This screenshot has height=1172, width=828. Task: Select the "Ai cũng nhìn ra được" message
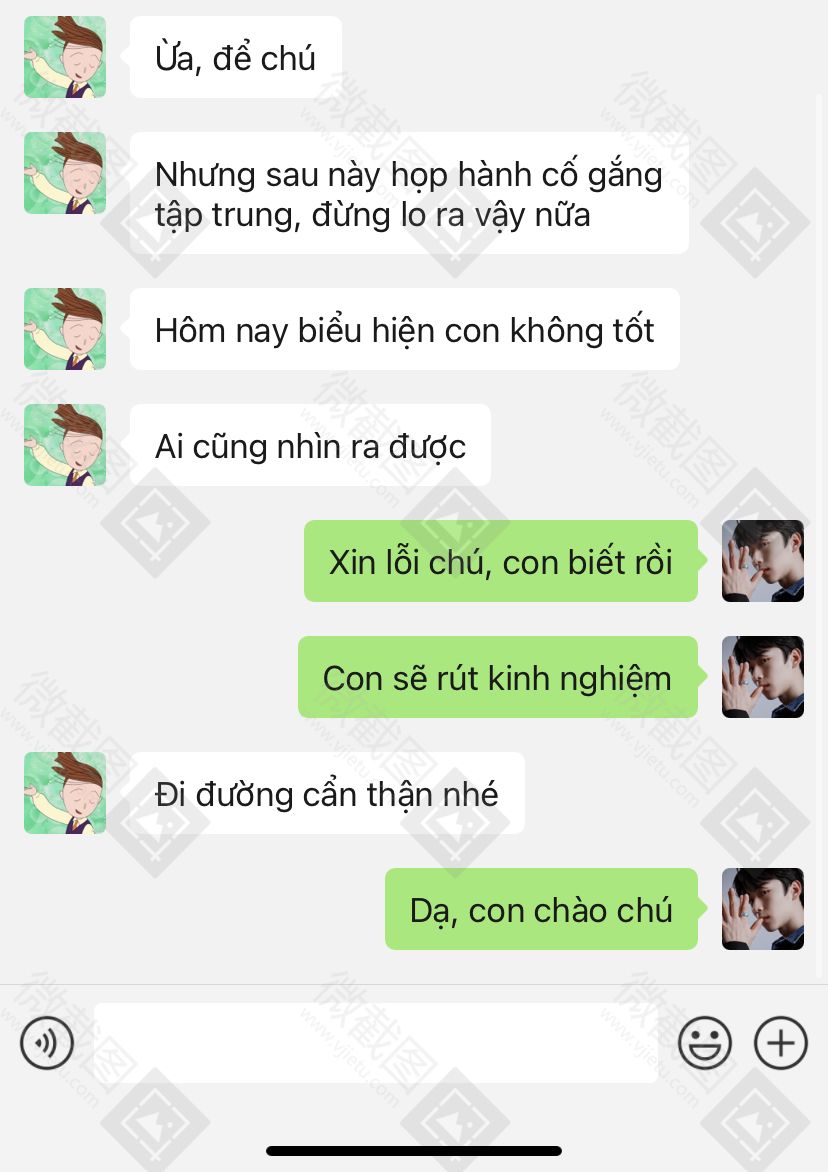click(310, 445)
